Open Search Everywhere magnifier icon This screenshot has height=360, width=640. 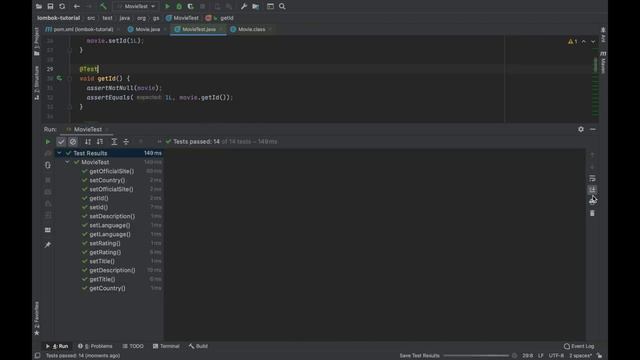pos(282,7)
